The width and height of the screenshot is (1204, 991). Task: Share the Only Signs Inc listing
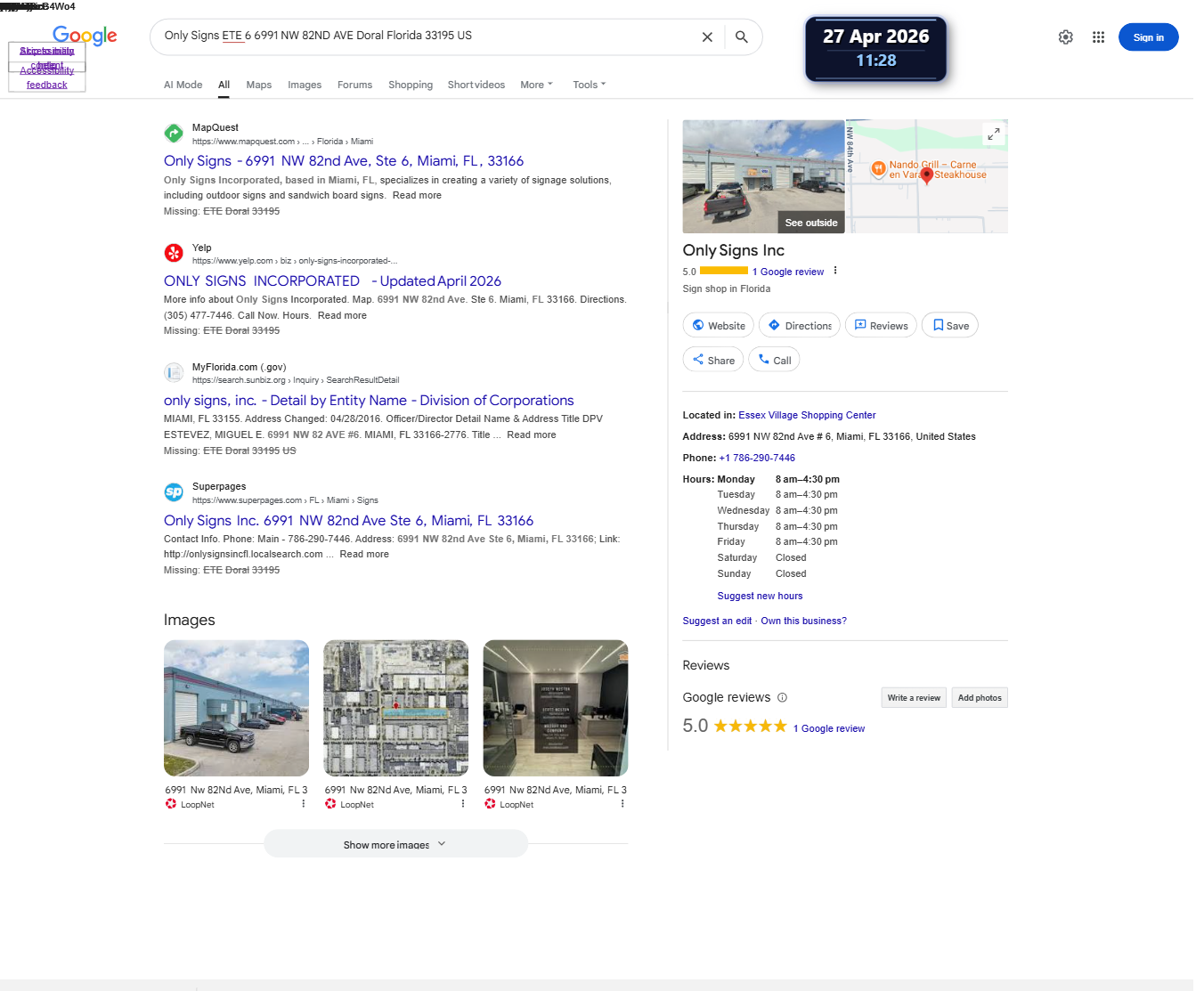(713, 360)
